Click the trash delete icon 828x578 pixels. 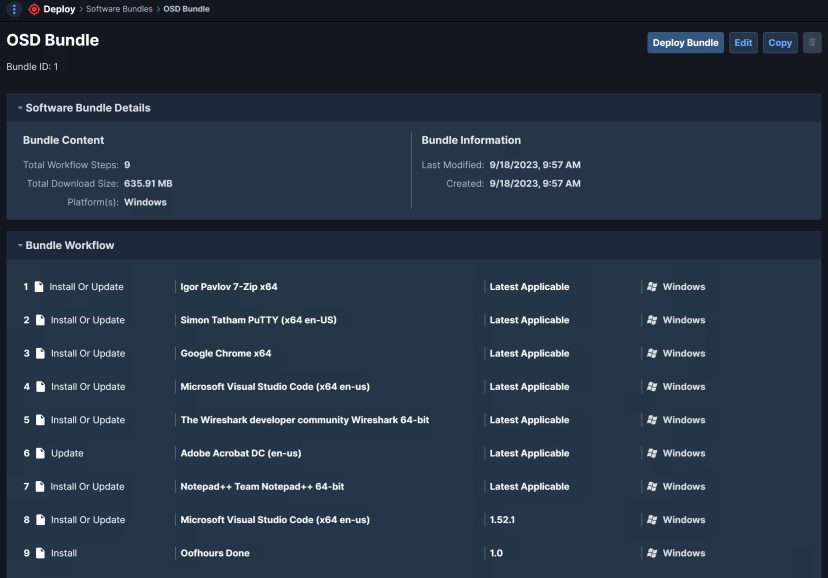pyautogui.click(x=812, y=42)
